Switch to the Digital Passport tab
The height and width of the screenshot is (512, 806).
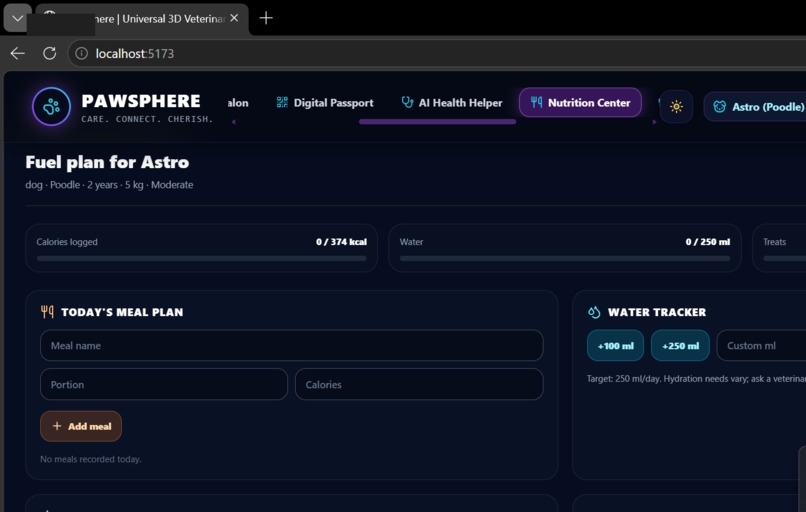click(x=325, y=103)
